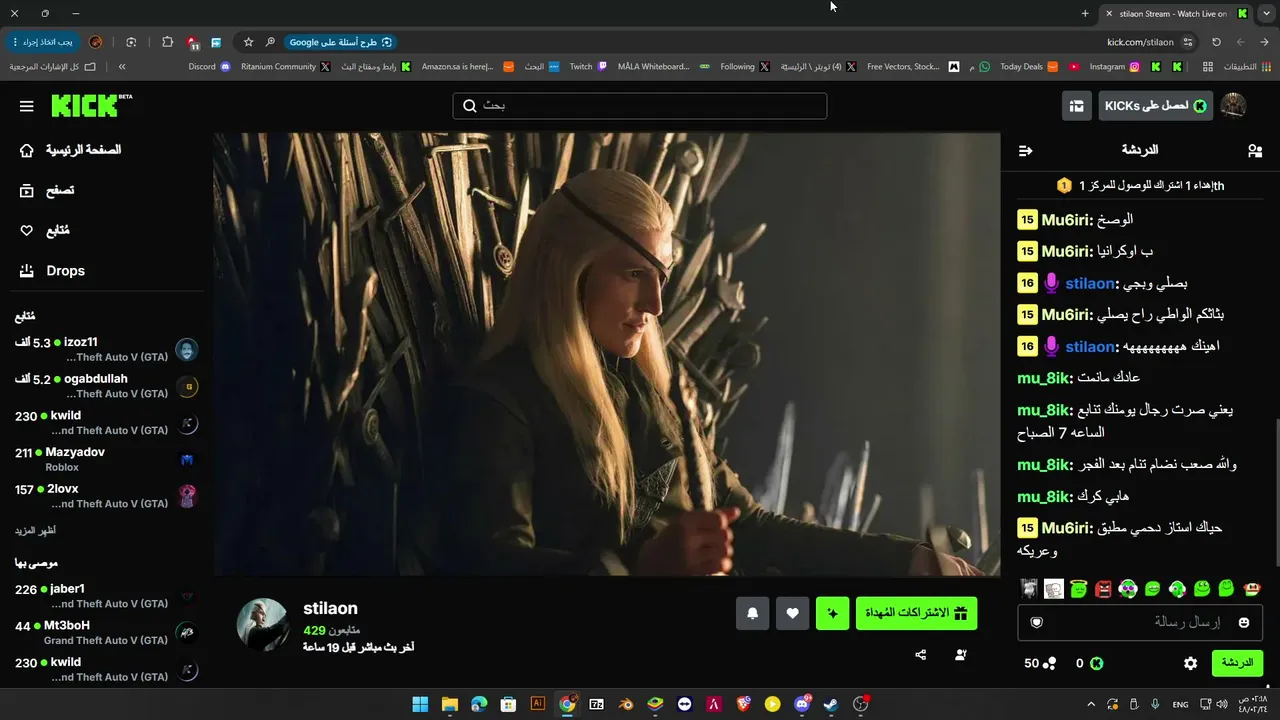Select the stilaon Stream browser tab
Viewport: 1280px width, 720px height.
1175,13
